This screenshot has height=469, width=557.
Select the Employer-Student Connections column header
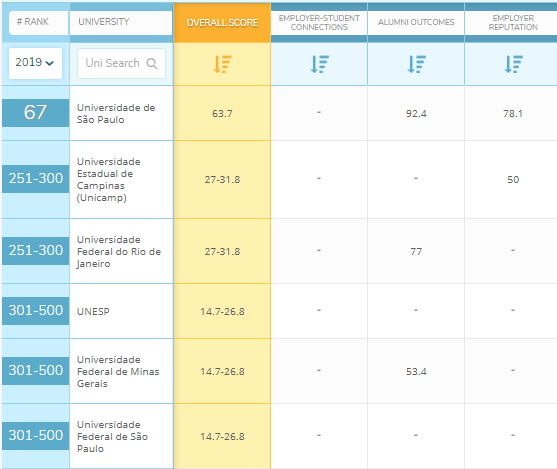click(x=319, y=23)
